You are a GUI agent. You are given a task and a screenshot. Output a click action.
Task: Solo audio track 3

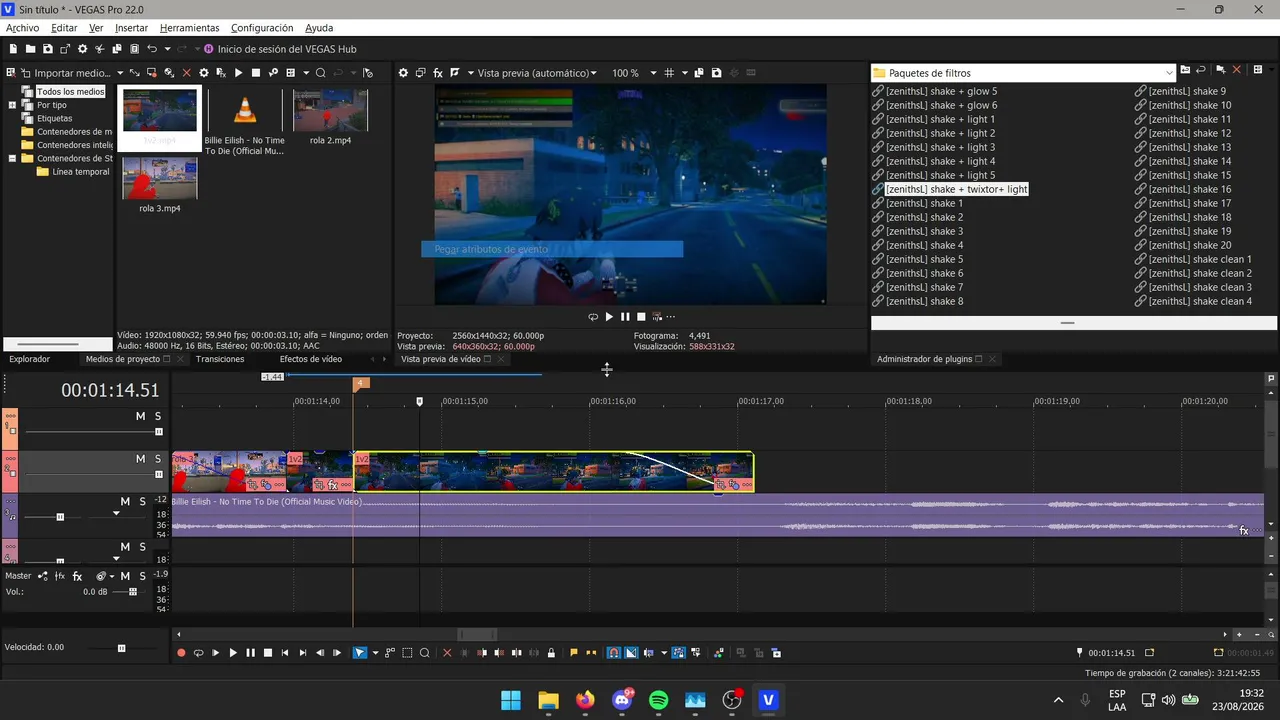(x=142, y=501)
